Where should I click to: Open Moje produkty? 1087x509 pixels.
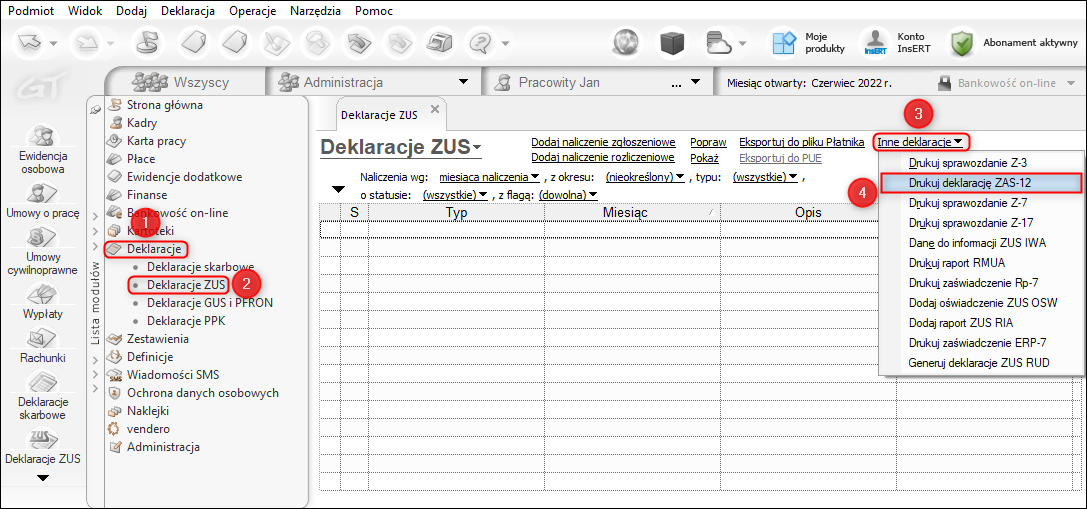(x=810, y=43)
